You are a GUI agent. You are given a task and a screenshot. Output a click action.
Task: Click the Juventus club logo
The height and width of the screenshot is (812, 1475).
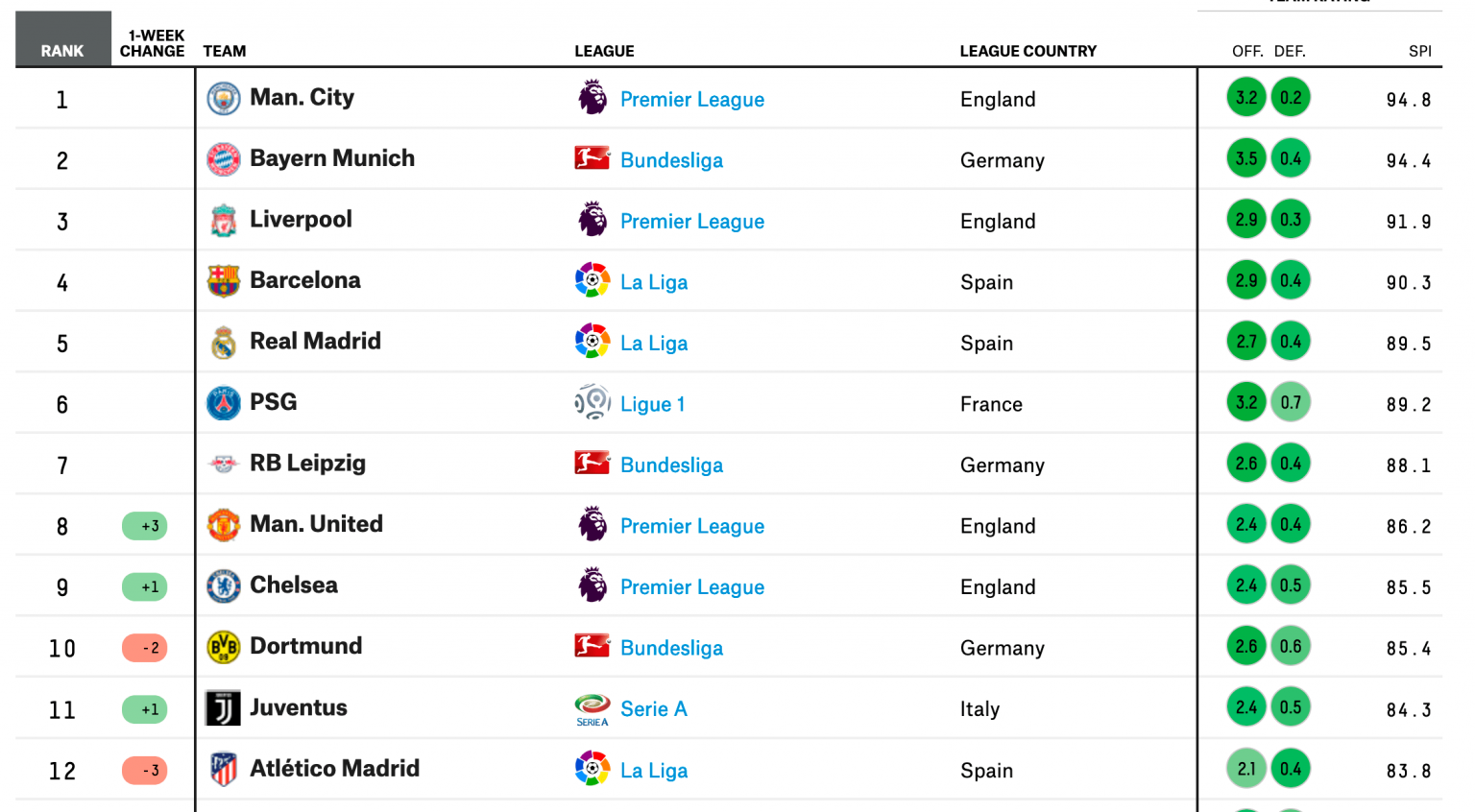224,708
